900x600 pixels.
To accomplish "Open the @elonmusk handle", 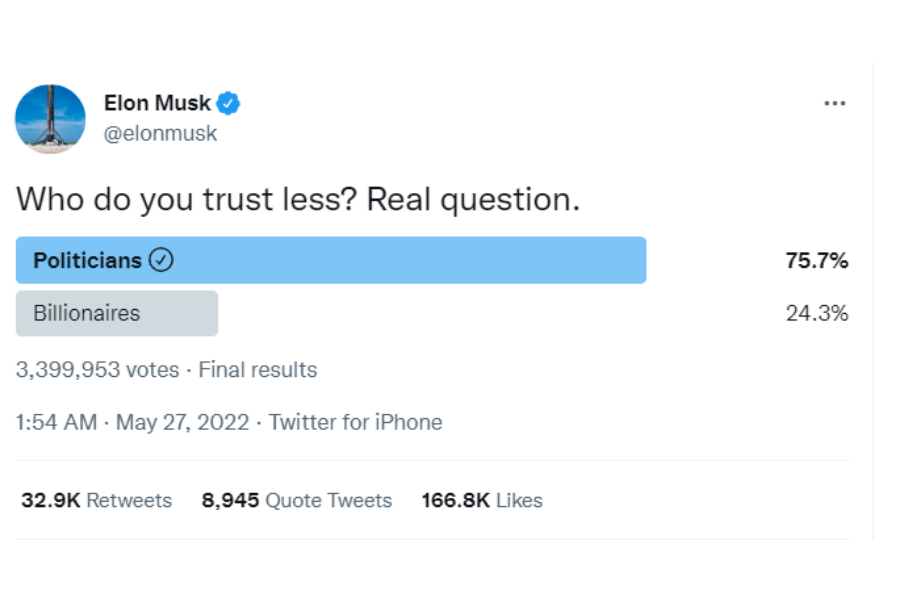I will (160, 131).
